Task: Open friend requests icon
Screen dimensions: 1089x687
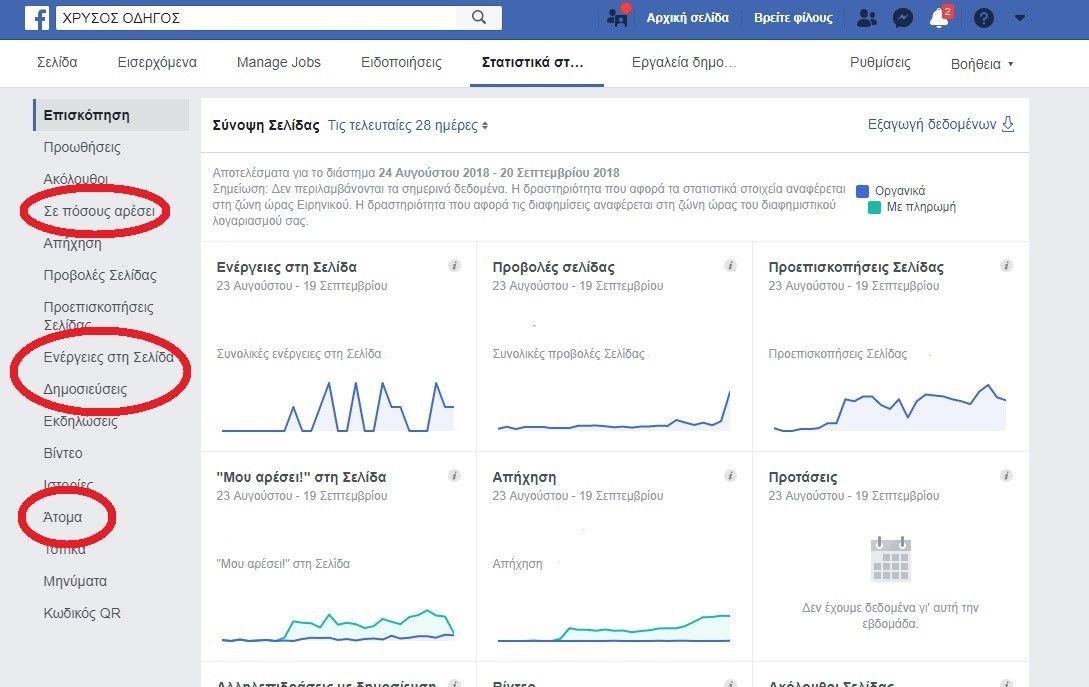Action: point(867,18)
